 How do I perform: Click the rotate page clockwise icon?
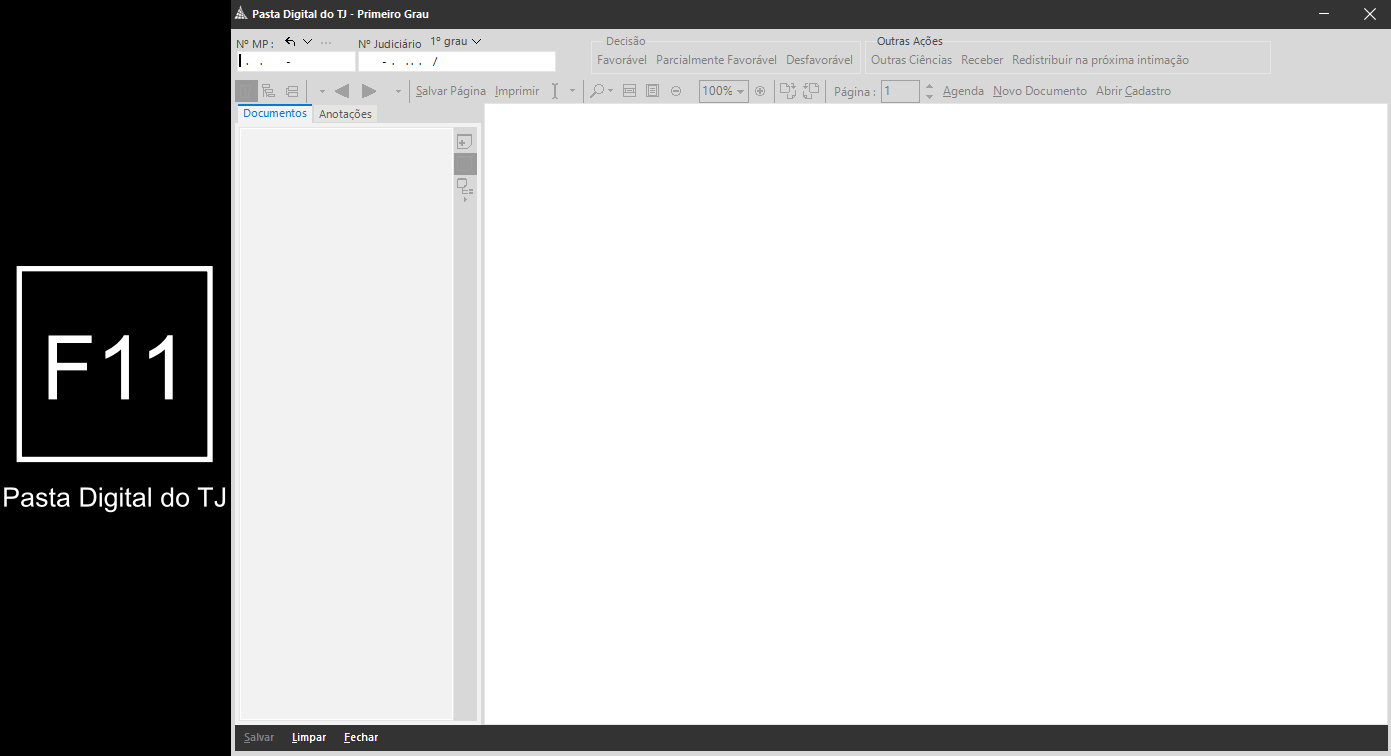(788, 91)
